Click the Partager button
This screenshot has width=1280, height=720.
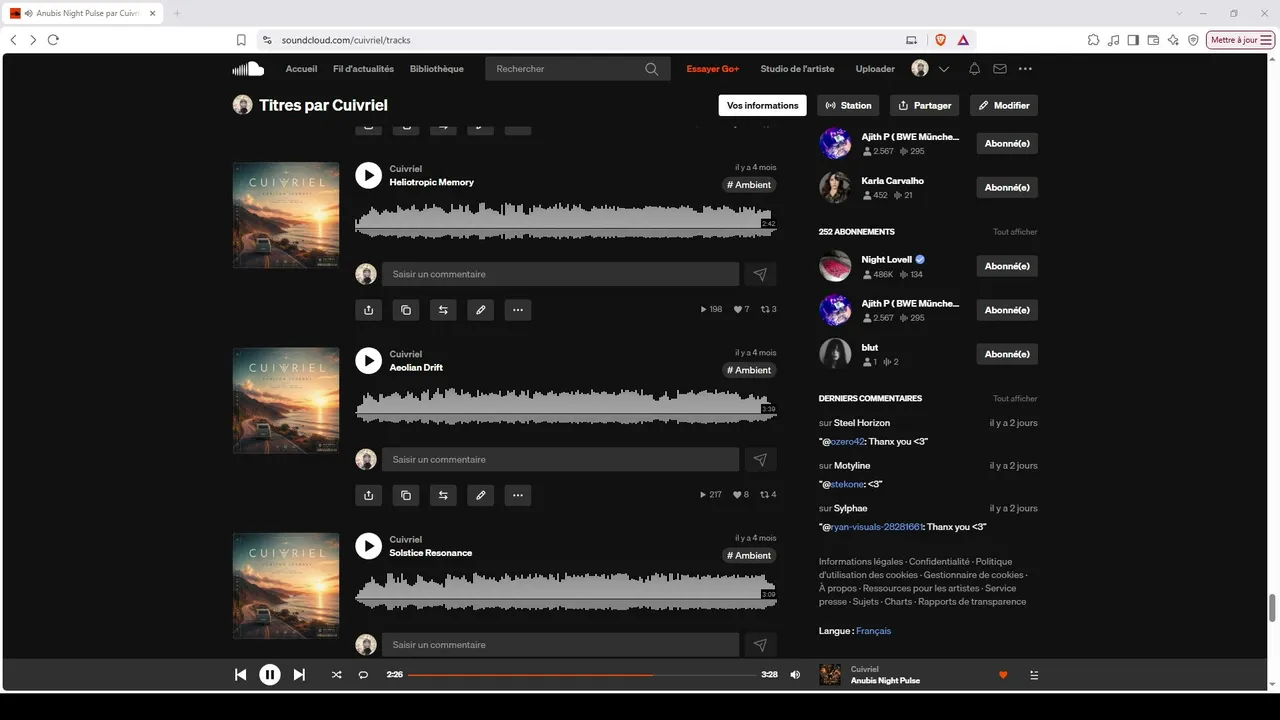click(925, 105)
